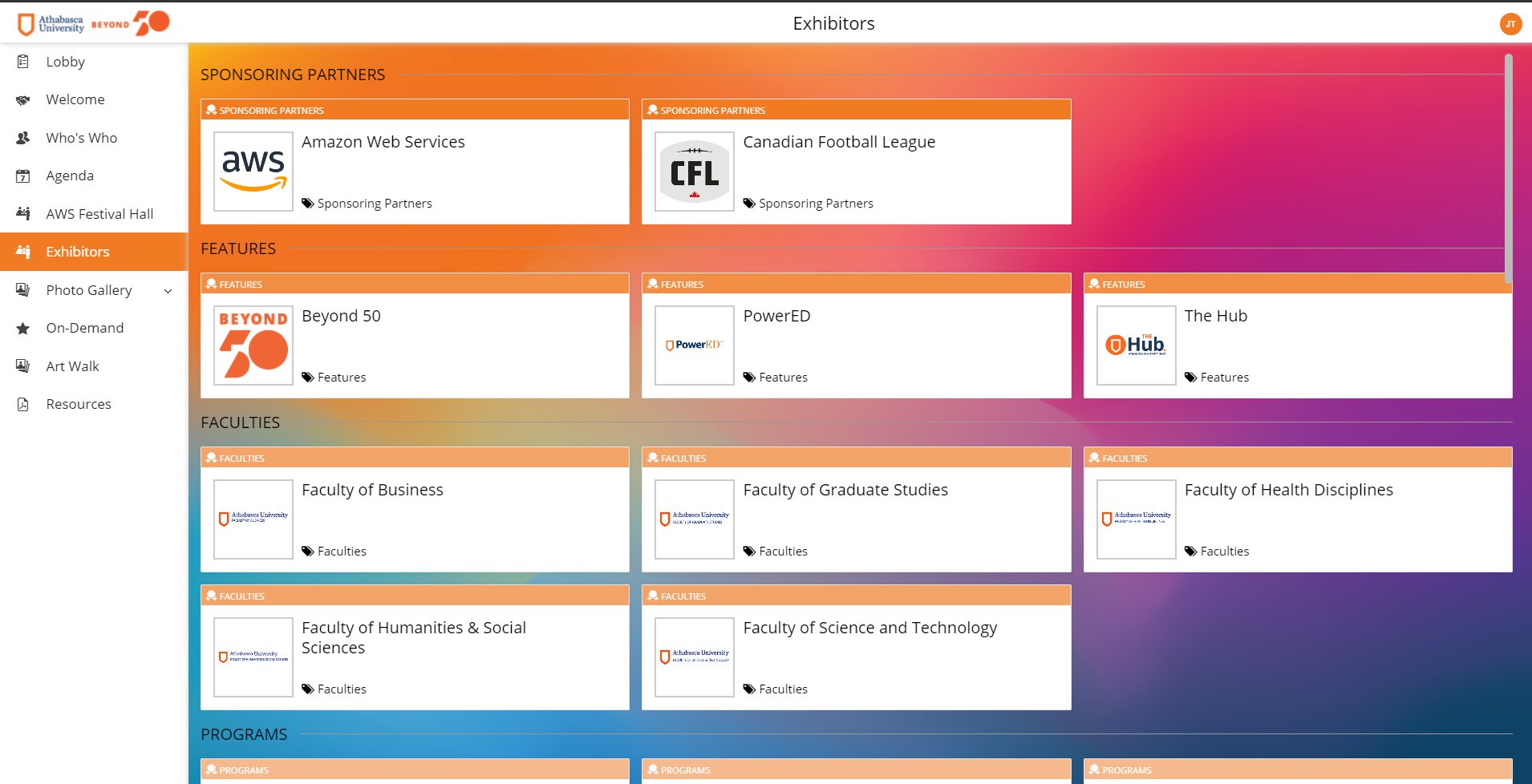Click the Welcome handshake icon

23,100
